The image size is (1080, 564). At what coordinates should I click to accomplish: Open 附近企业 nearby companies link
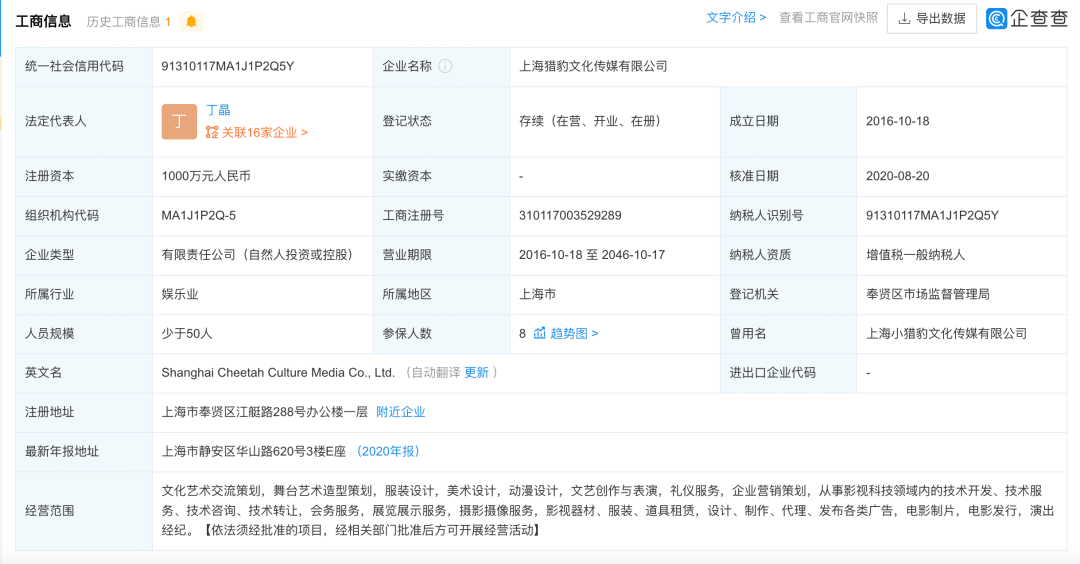tap(400, 412)
